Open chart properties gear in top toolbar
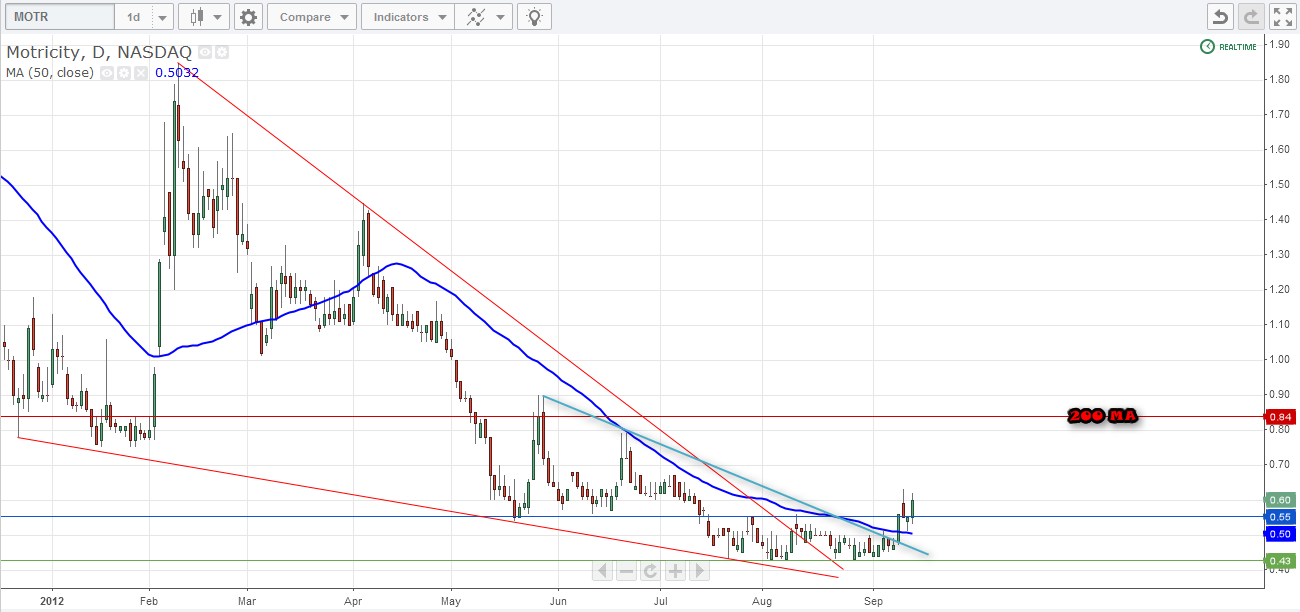The image size is (1300, 612). [x=249, y=17]
